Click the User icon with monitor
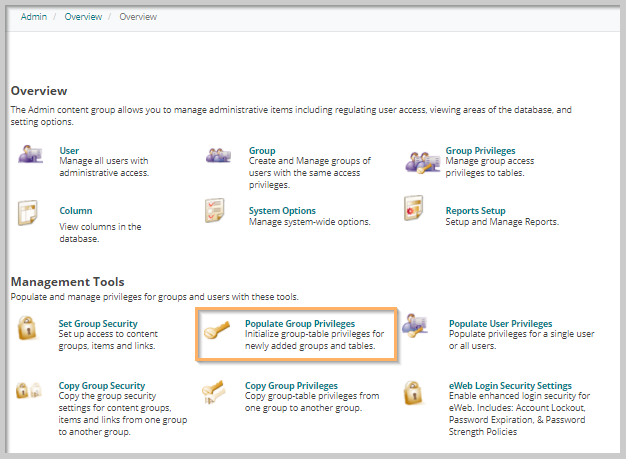Screen dimensions: 626x459 [30, 154]
